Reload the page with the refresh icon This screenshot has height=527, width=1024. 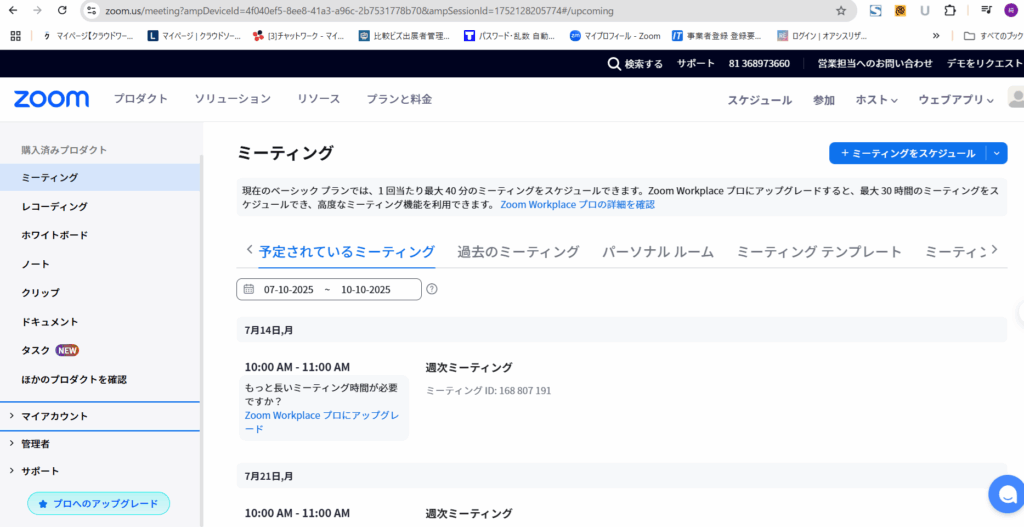62,10
